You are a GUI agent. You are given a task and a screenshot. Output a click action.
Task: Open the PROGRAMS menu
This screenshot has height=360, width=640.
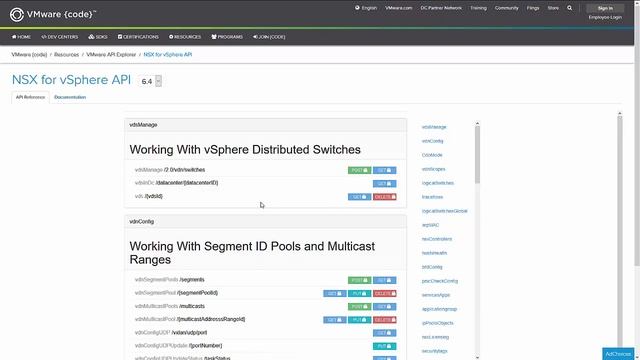227,37
